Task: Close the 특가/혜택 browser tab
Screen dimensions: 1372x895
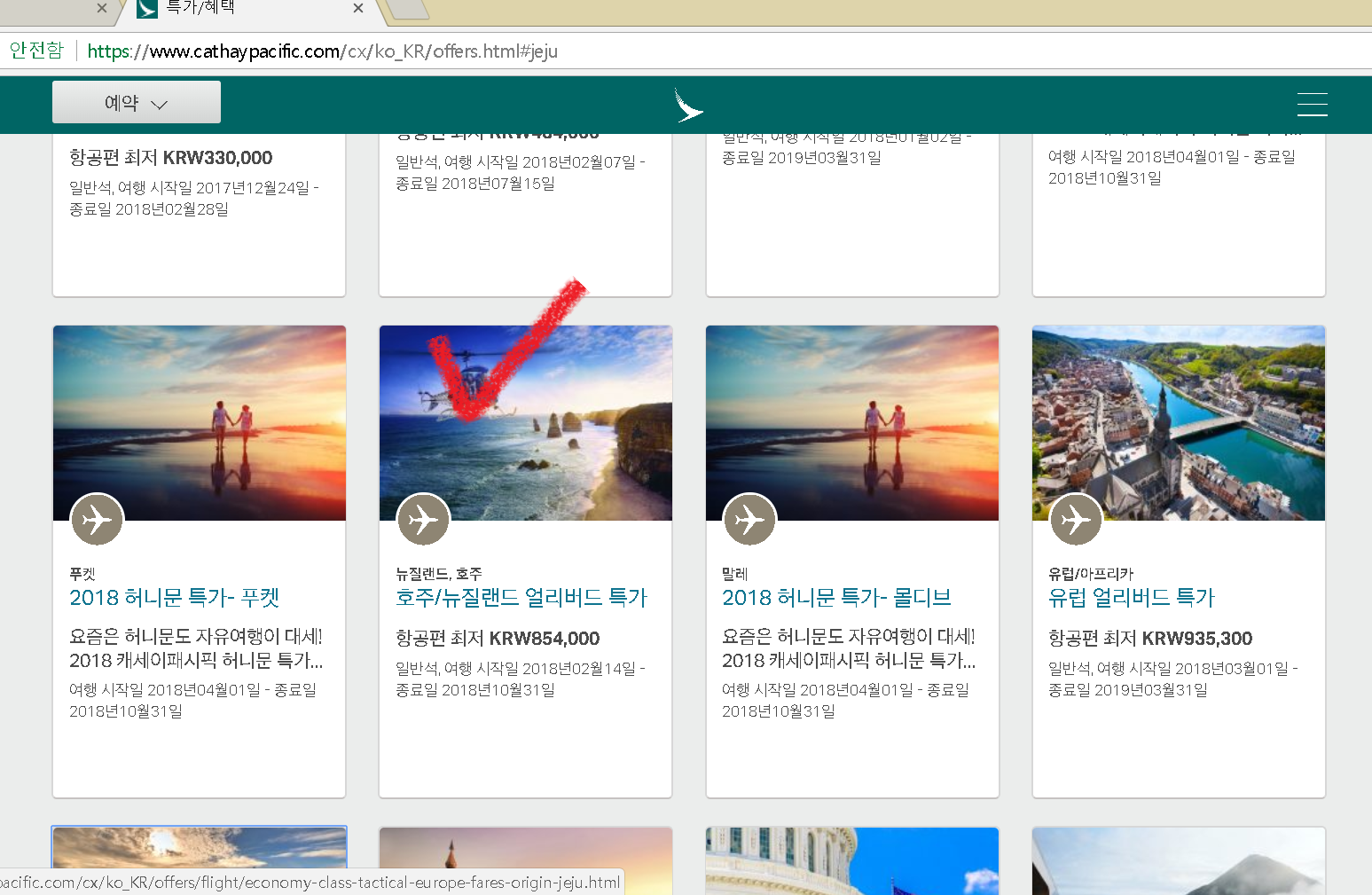Action: point(358,8)
